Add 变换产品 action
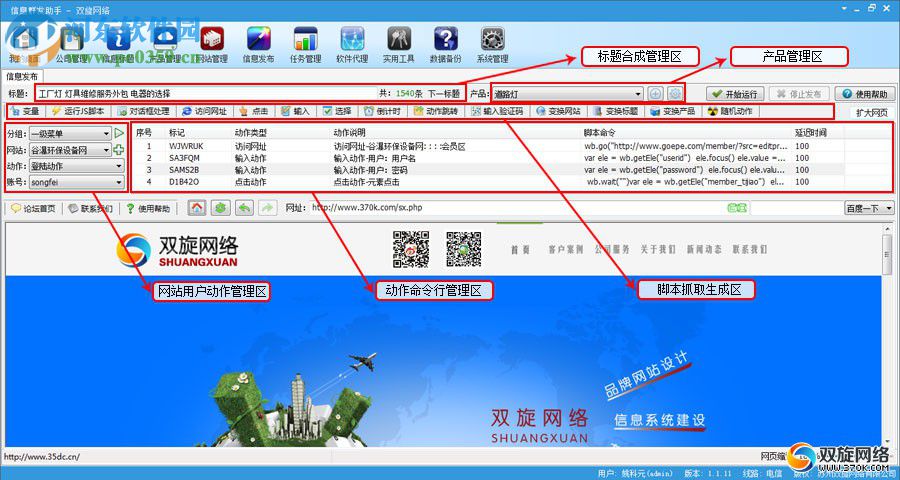 click(673, 111)
